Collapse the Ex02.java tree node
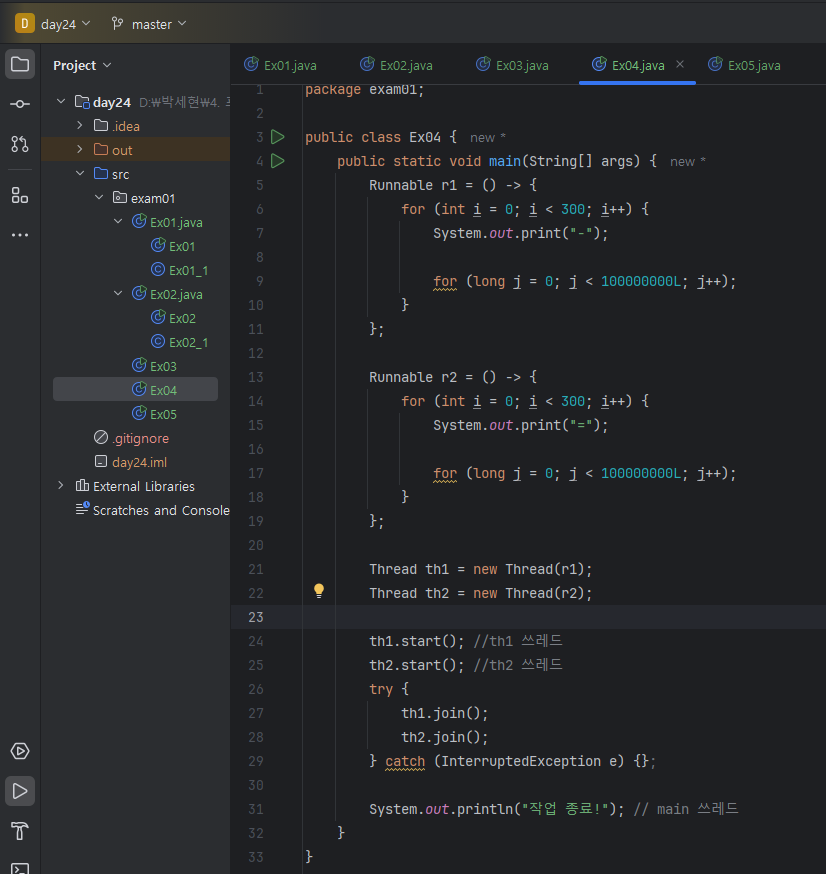 coord(118,293)
